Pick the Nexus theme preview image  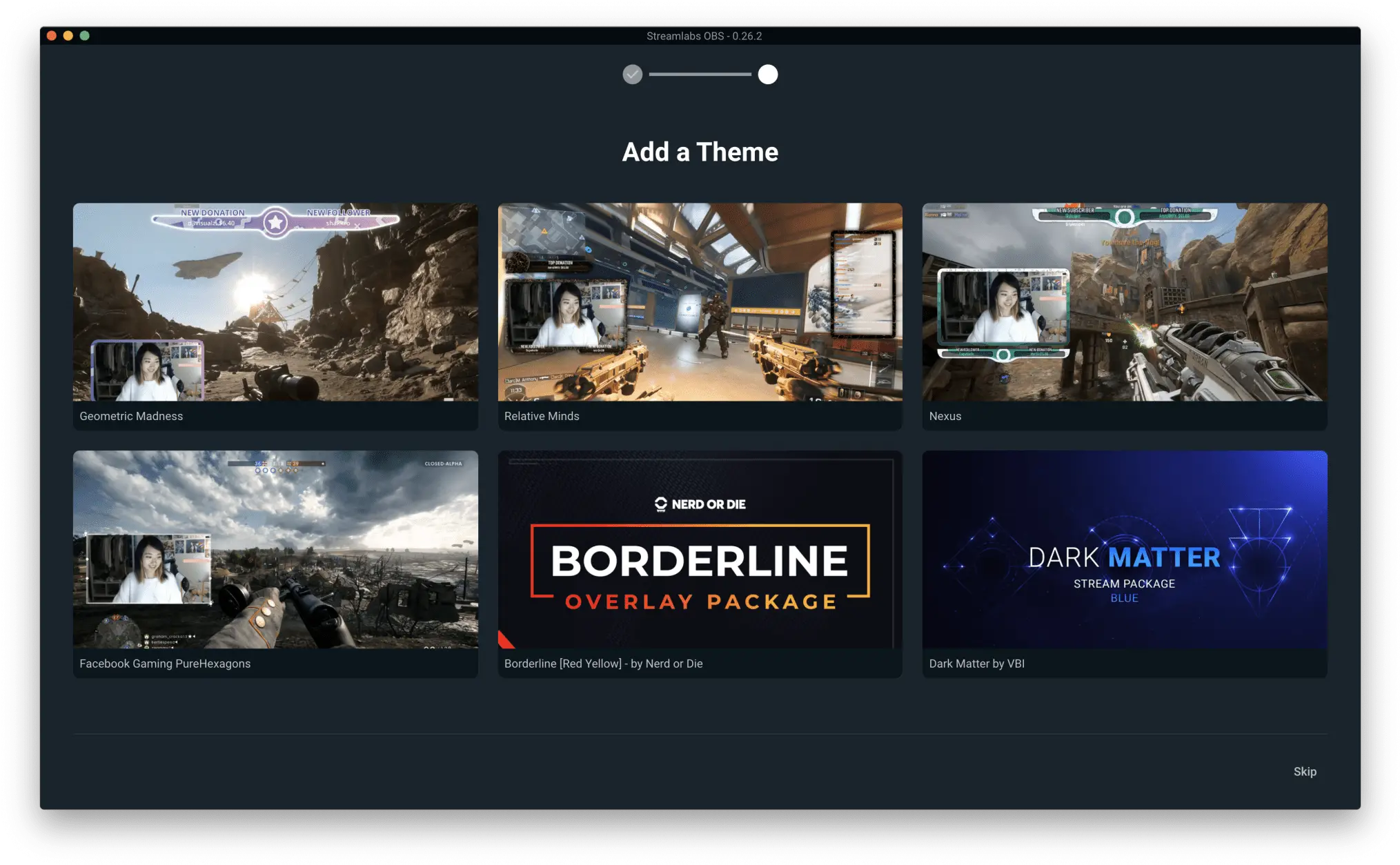[1125, 301]
